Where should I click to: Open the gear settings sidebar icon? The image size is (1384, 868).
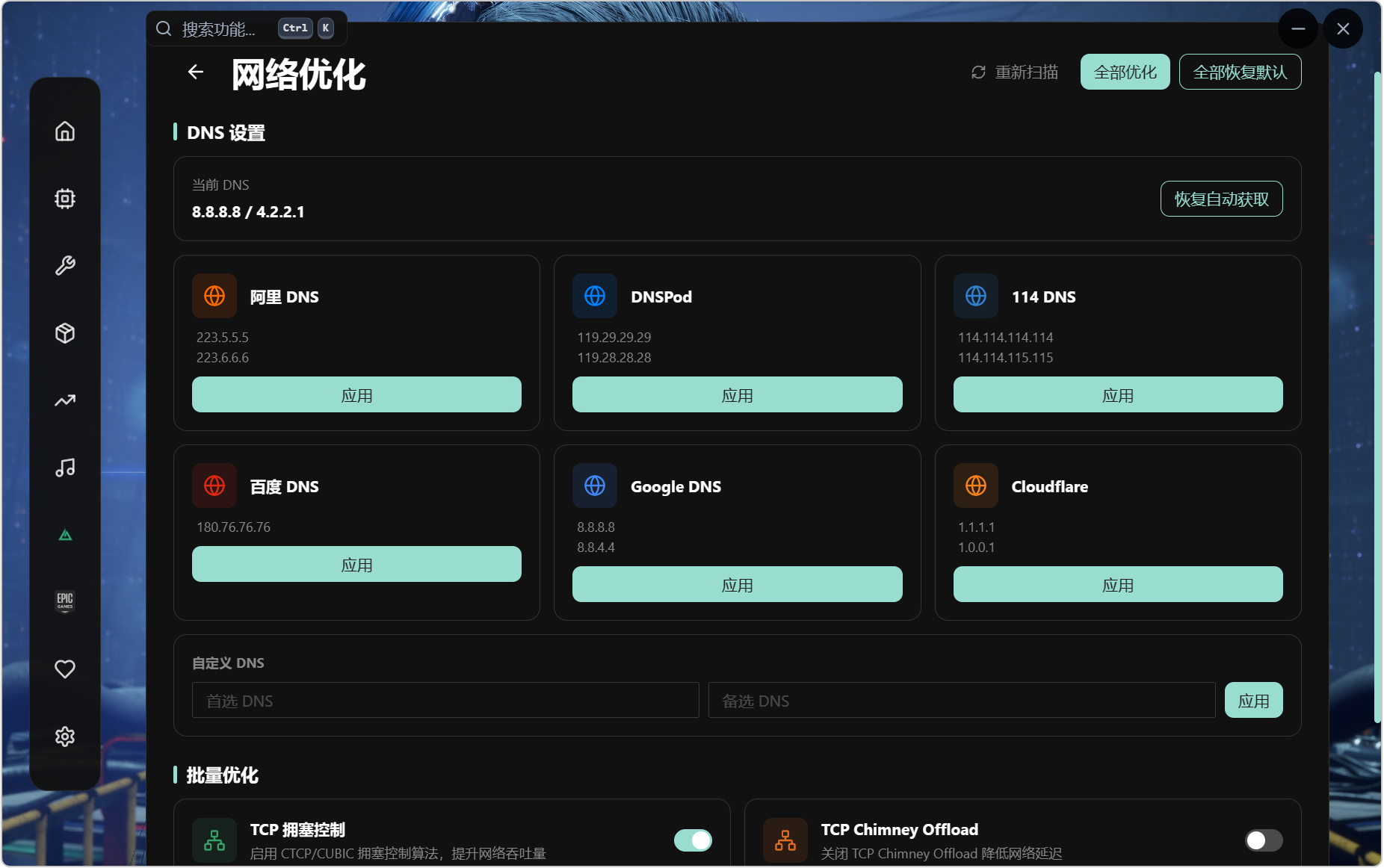pos(65,737)
